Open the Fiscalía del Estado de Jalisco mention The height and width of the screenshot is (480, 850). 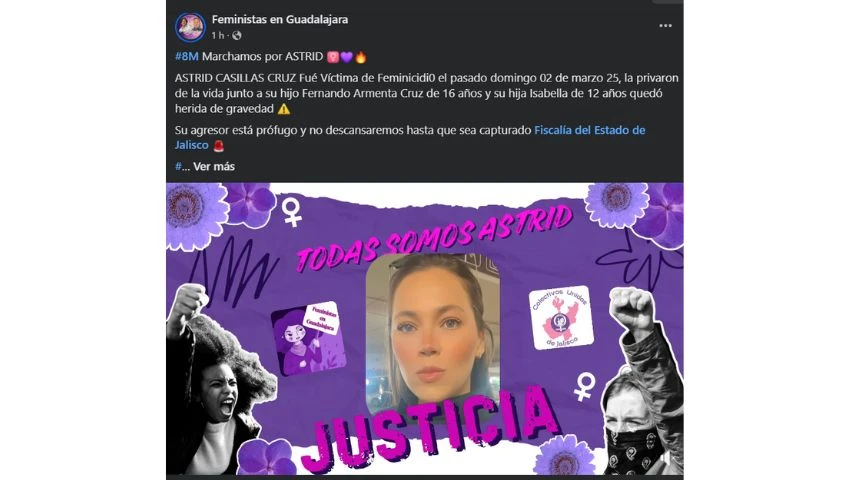pos(410,137)
